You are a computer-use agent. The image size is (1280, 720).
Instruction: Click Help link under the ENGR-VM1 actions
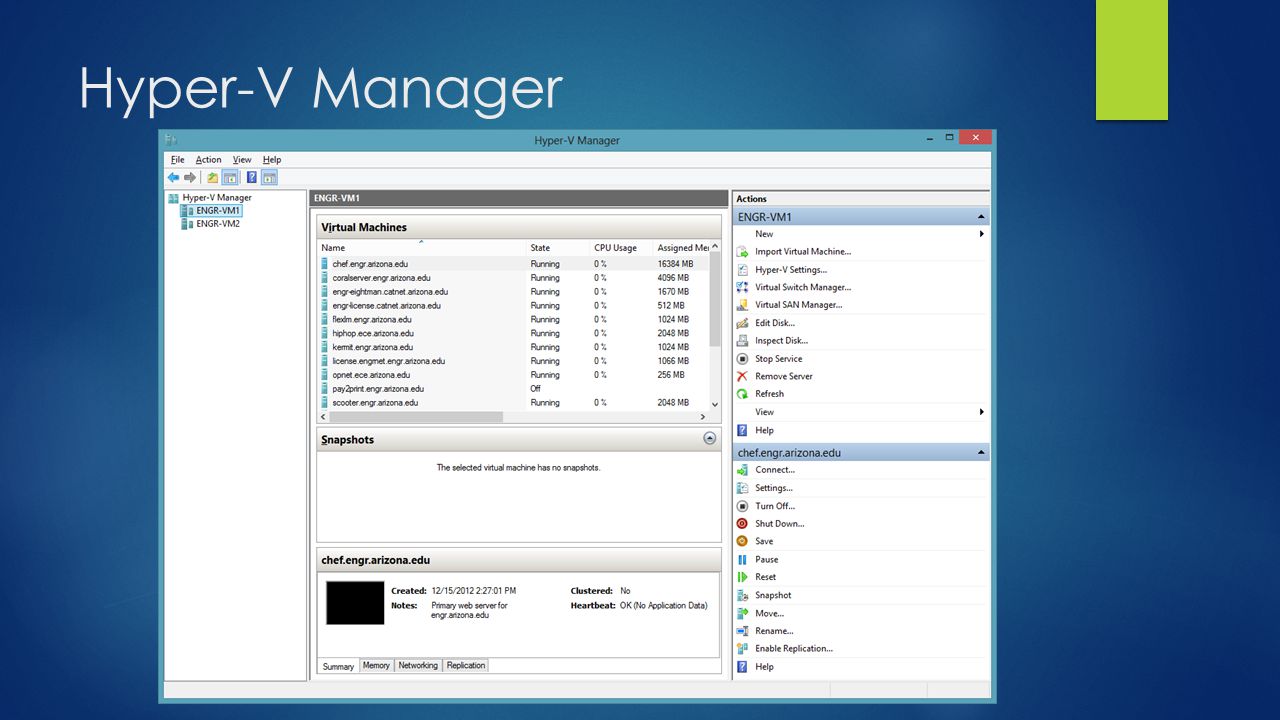(x=764, y=430)
